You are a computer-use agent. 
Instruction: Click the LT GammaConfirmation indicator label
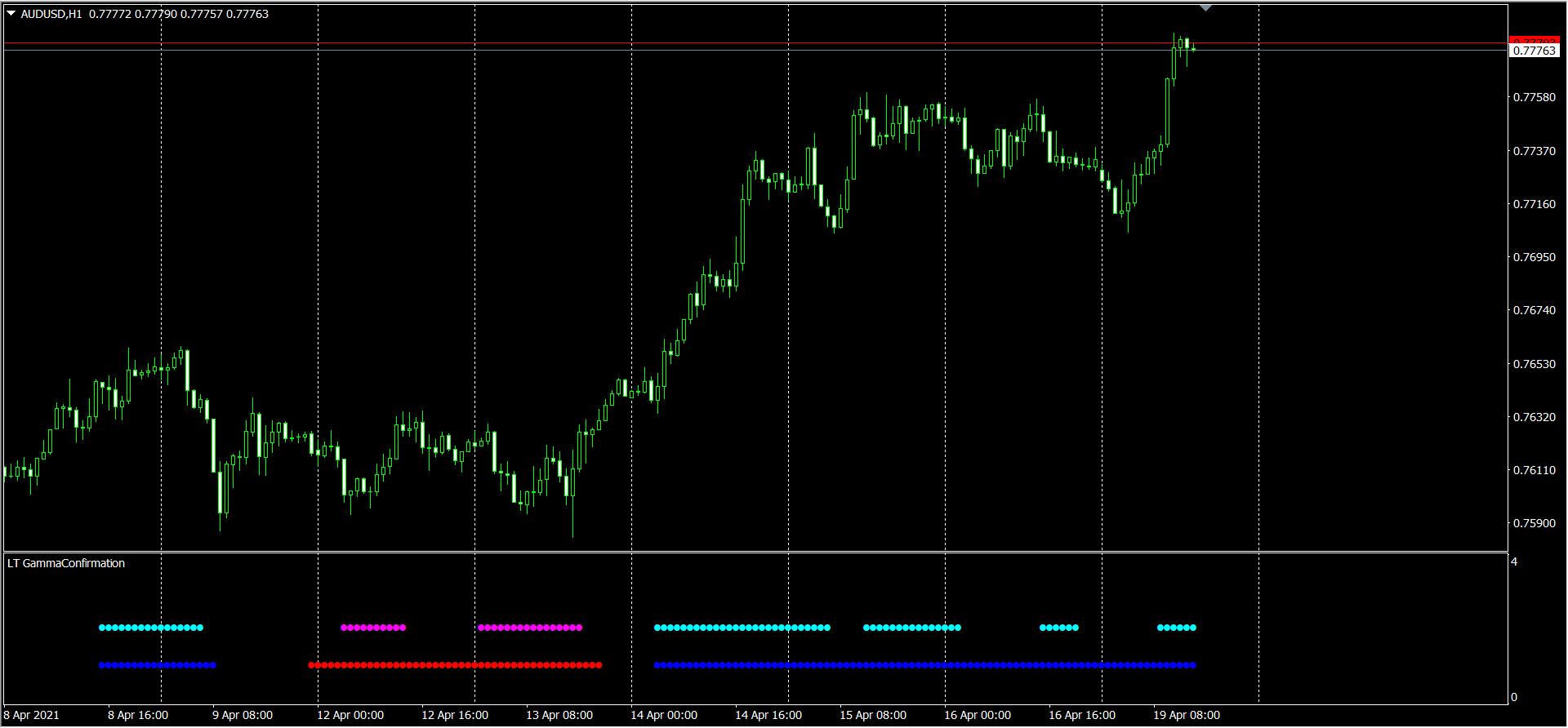(x=66, y=563)
